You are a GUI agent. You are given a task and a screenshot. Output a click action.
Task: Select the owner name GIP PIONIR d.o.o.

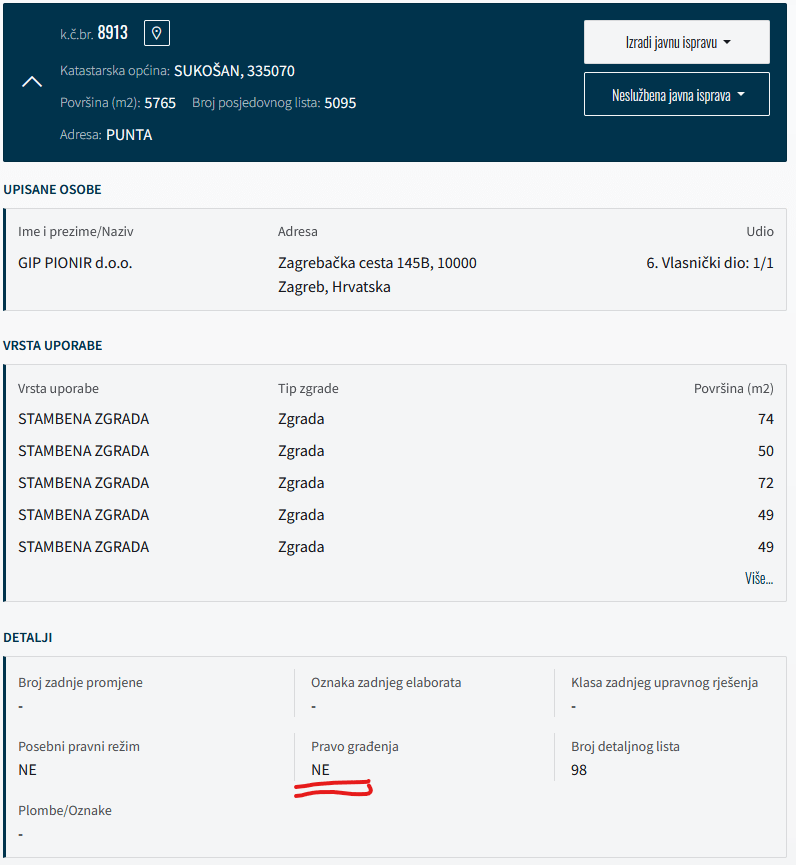pos(75,263)
